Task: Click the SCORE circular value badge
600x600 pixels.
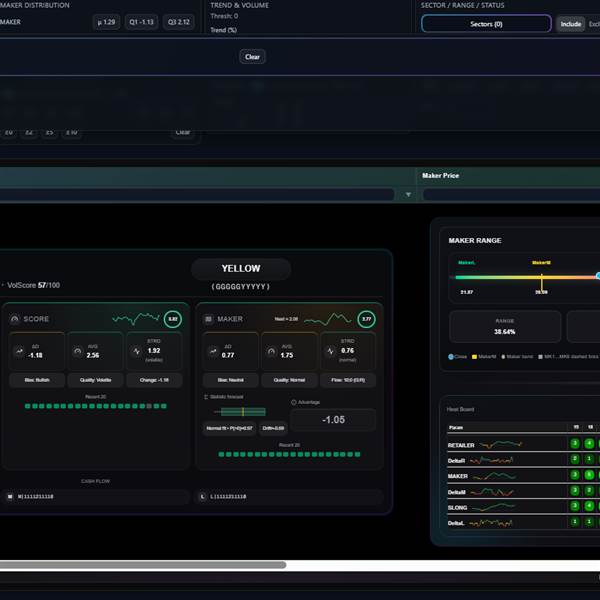Action: coord(173,319)
